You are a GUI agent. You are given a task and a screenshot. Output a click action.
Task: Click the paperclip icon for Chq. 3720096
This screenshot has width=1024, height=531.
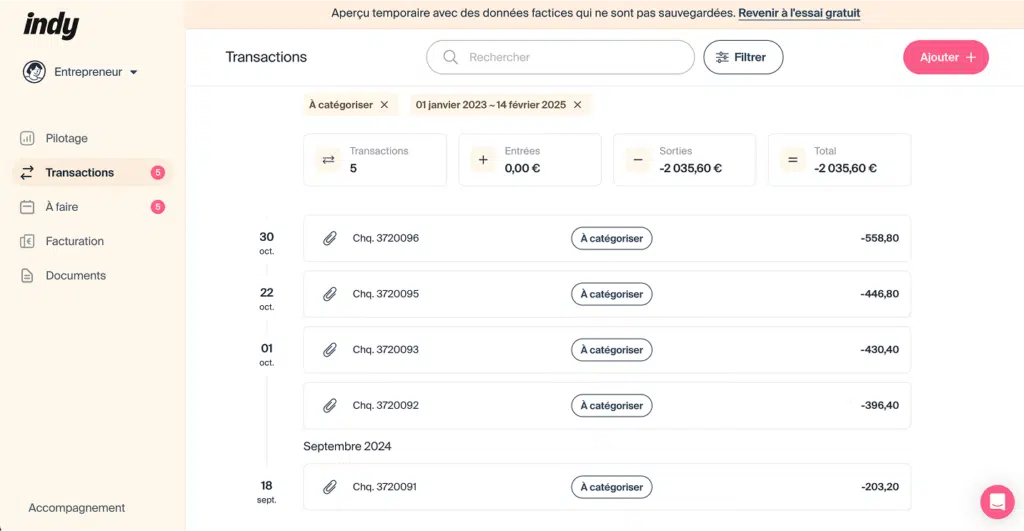click(329, 238)
